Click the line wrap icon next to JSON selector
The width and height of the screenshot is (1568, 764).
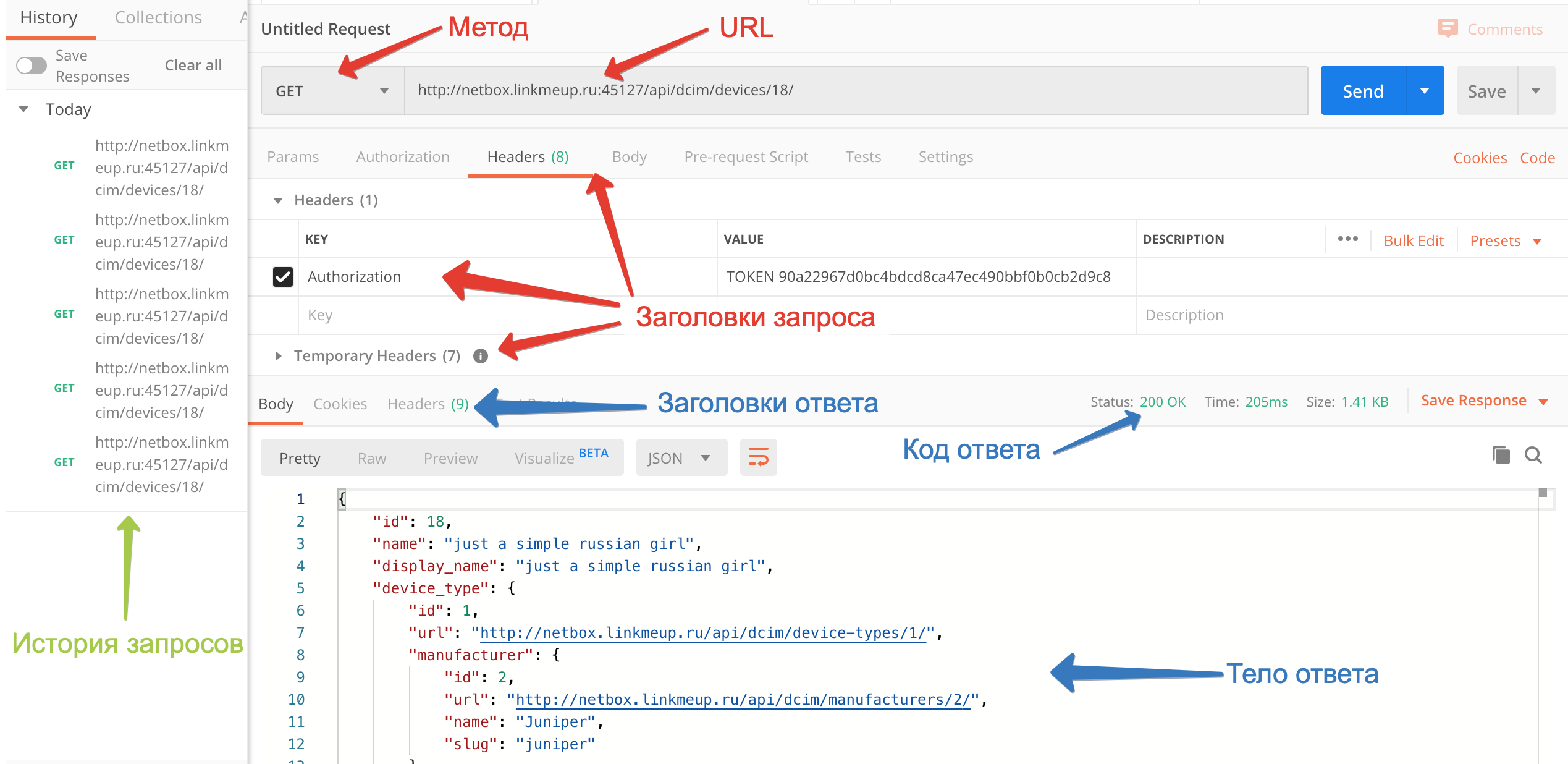(x=758, y=457)
